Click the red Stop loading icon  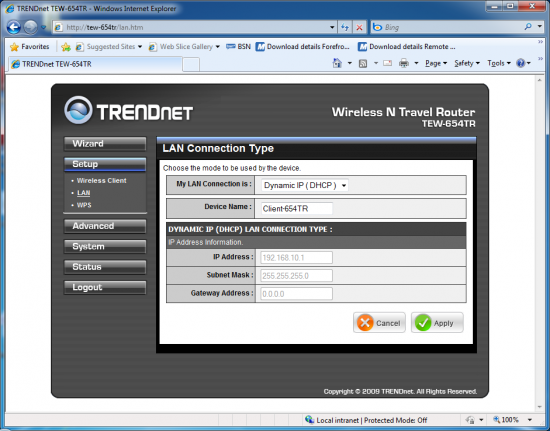tap(360, 27)
